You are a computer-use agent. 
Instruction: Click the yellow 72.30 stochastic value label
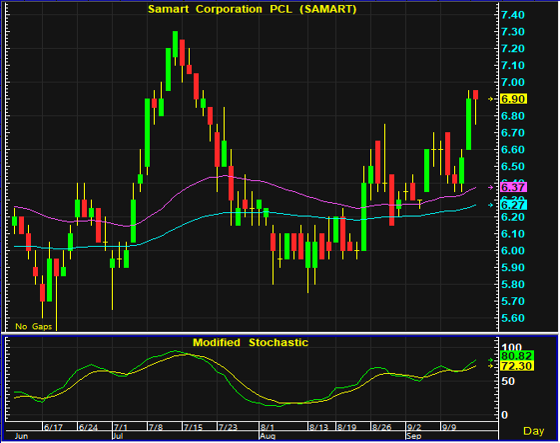(x=516, y=366)
